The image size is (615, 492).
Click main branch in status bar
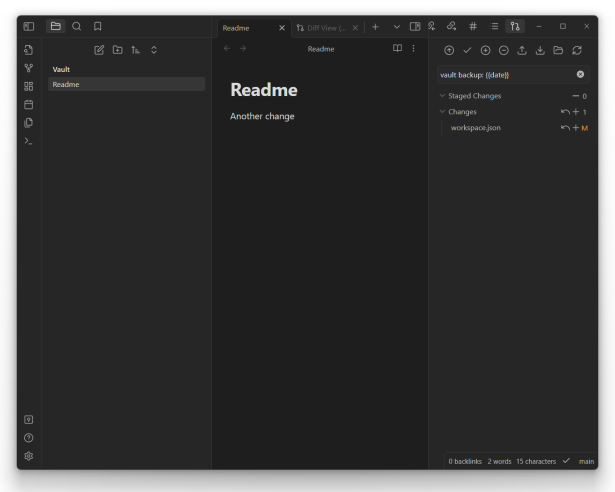click(x=586, y=461)
